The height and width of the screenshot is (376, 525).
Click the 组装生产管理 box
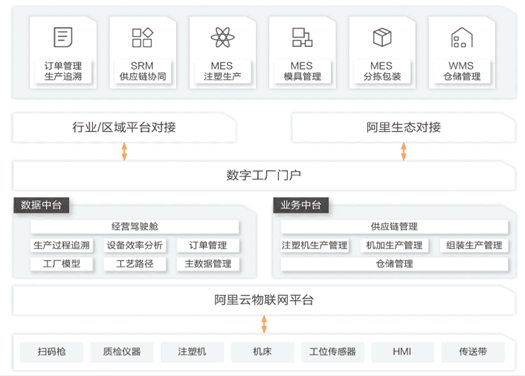pos(474,245)
